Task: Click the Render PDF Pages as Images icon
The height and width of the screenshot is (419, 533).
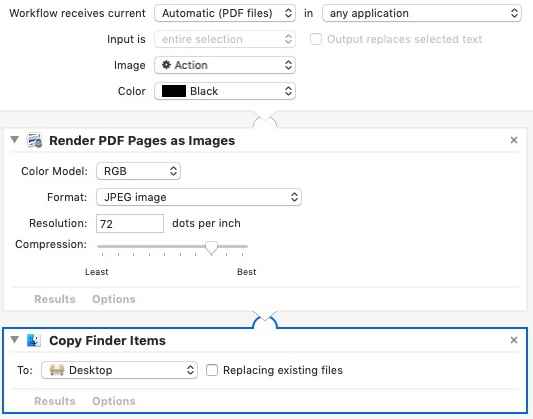Action: [x=35, y=140]
